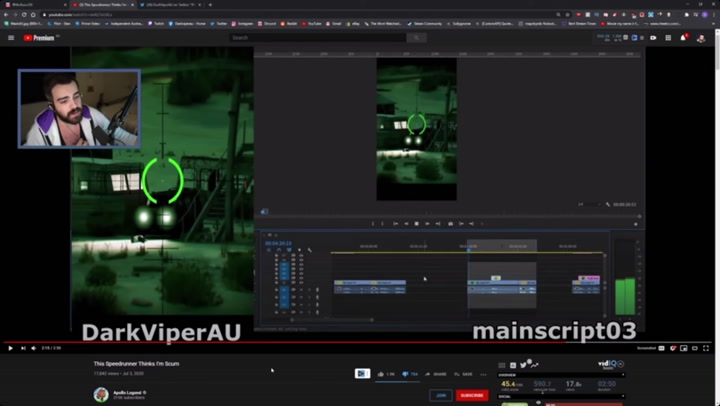Open the Discord bookmark
The width and height of the screenshot is (720, 406).
pyautogui.click(x=267, y=23)
